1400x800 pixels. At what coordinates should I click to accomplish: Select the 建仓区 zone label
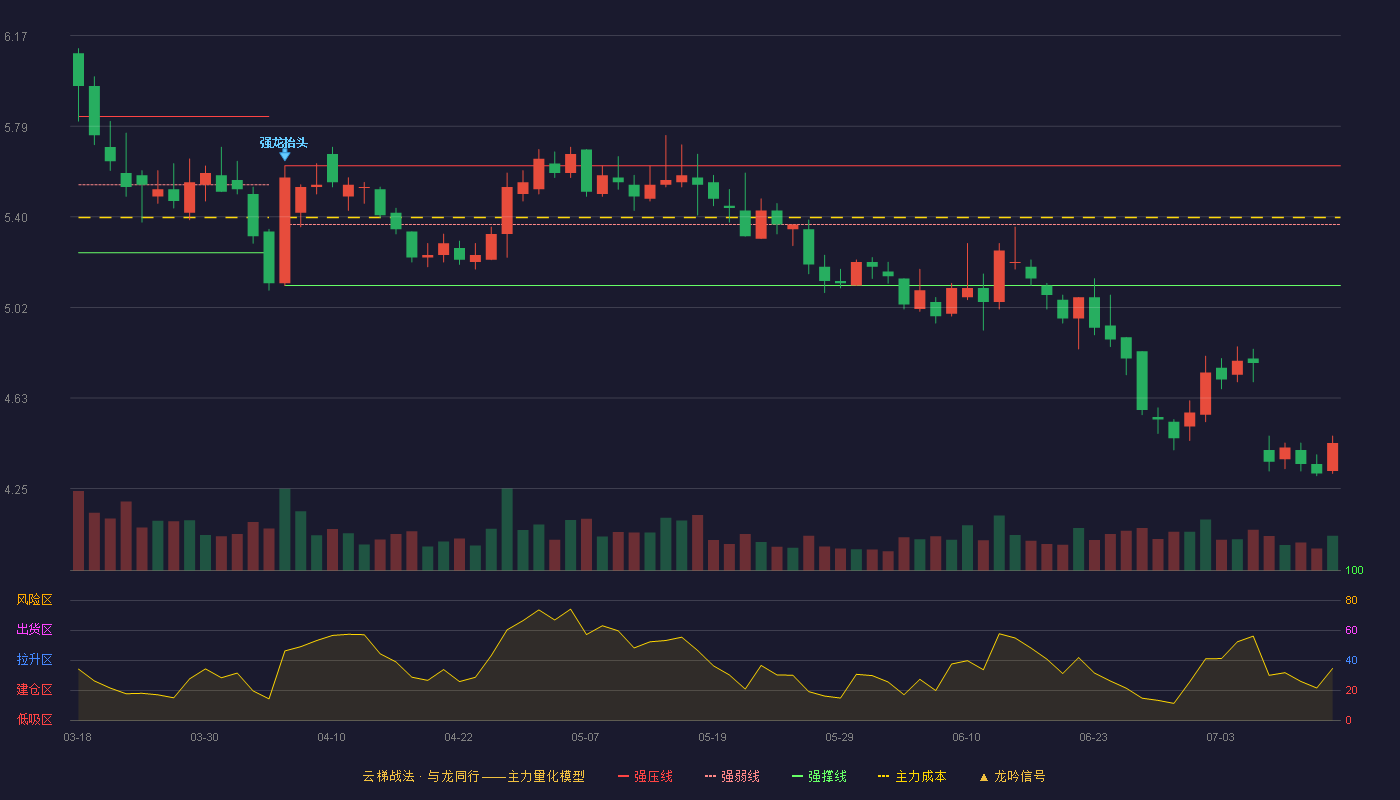click(x=34, y=690)
